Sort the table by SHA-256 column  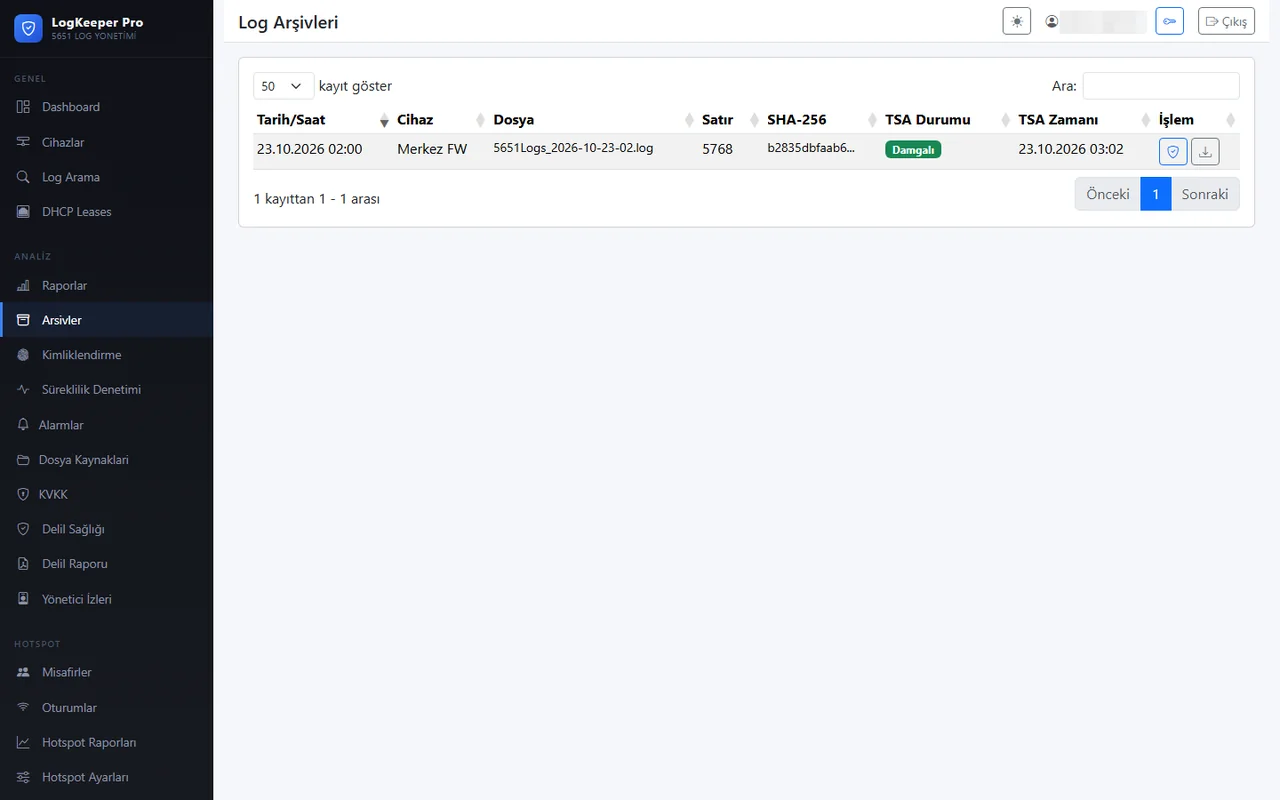click(823, 120)
